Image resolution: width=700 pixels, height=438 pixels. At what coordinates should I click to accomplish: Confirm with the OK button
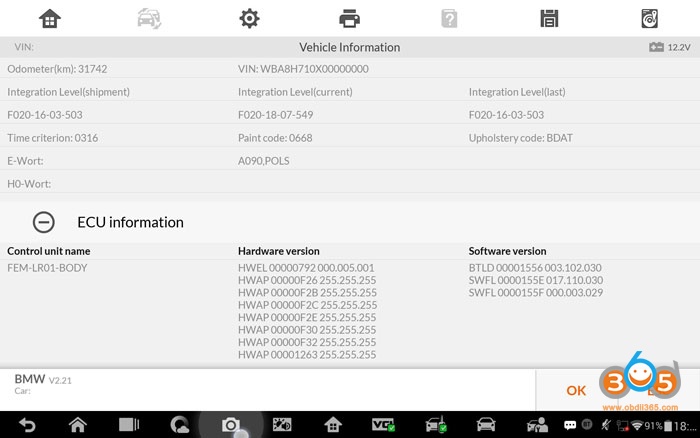[576, 391]
